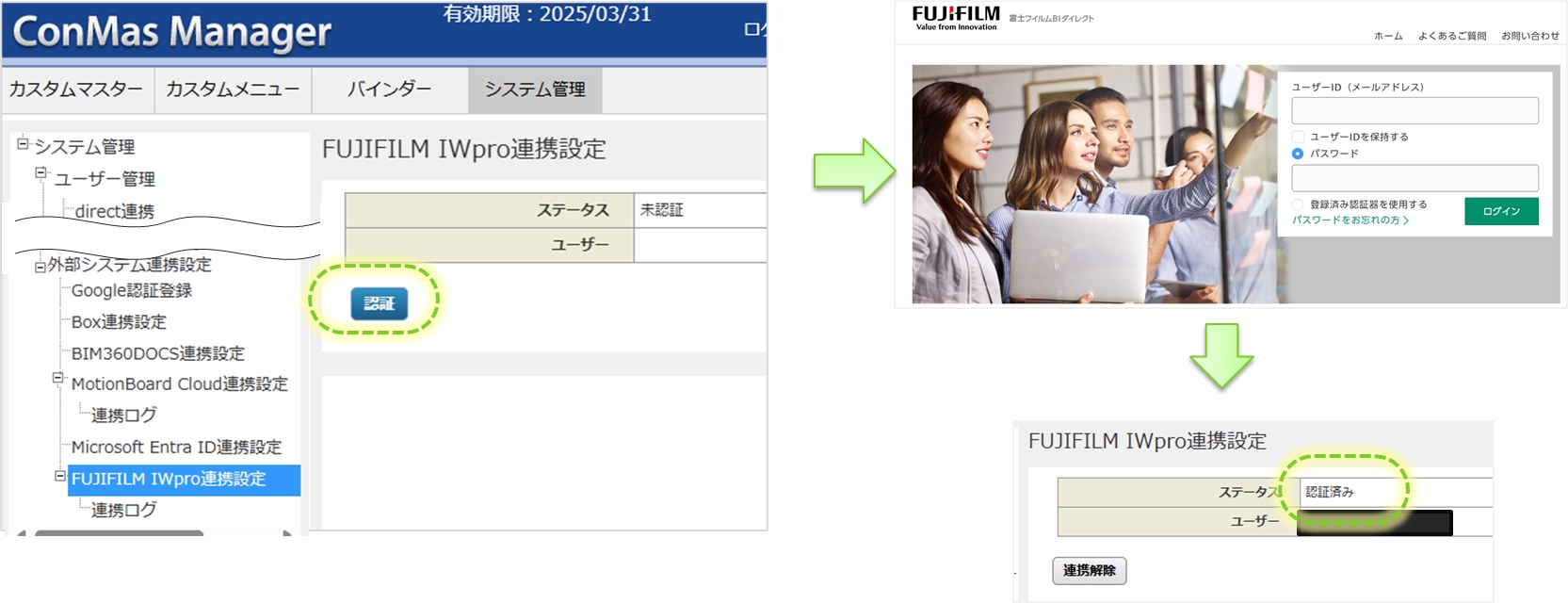Select Box連携設定 in the tree
This screenshot has height=603, width=1568.
tap(119, 322)
